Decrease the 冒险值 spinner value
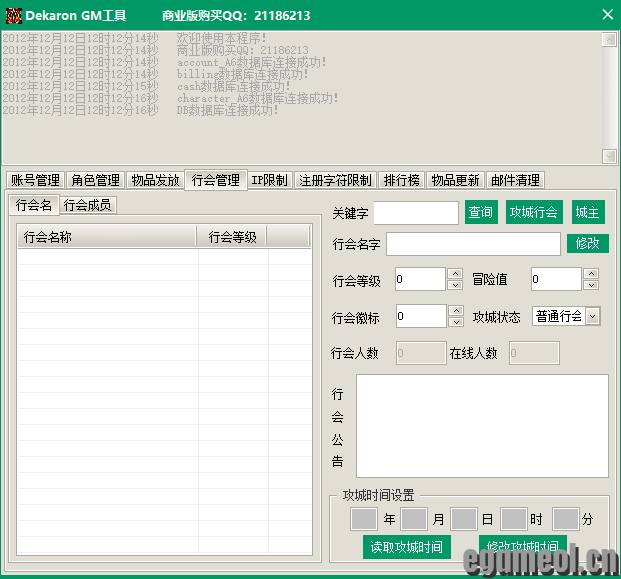Screen dimensions: 621x579 pyautogui.click(x=591, y=285)
